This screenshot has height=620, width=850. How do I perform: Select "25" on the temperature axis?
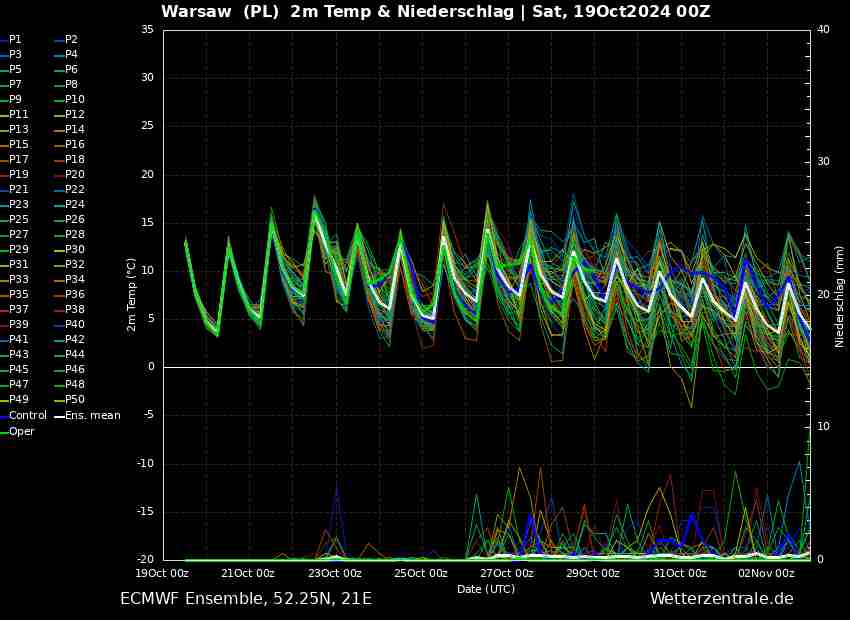[x=147, y=126]
